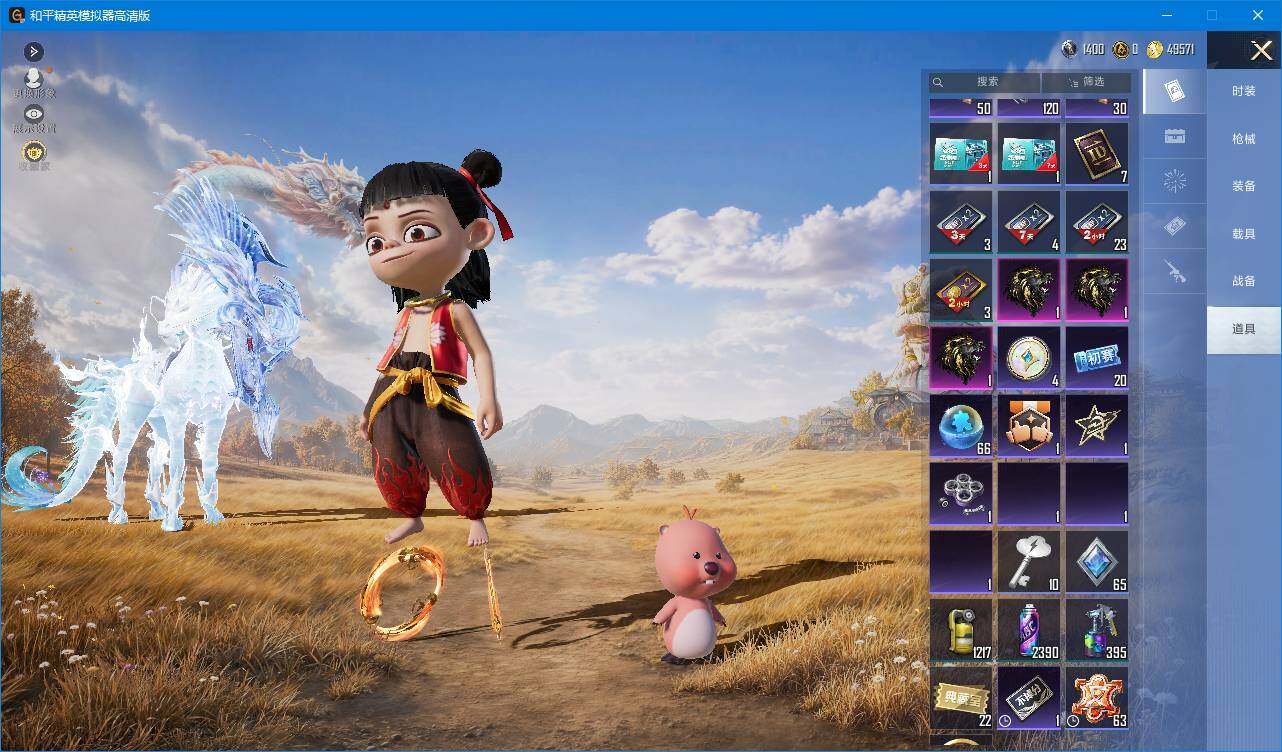Expand the collapsed left side arrow button

click(x=34, y=51)
